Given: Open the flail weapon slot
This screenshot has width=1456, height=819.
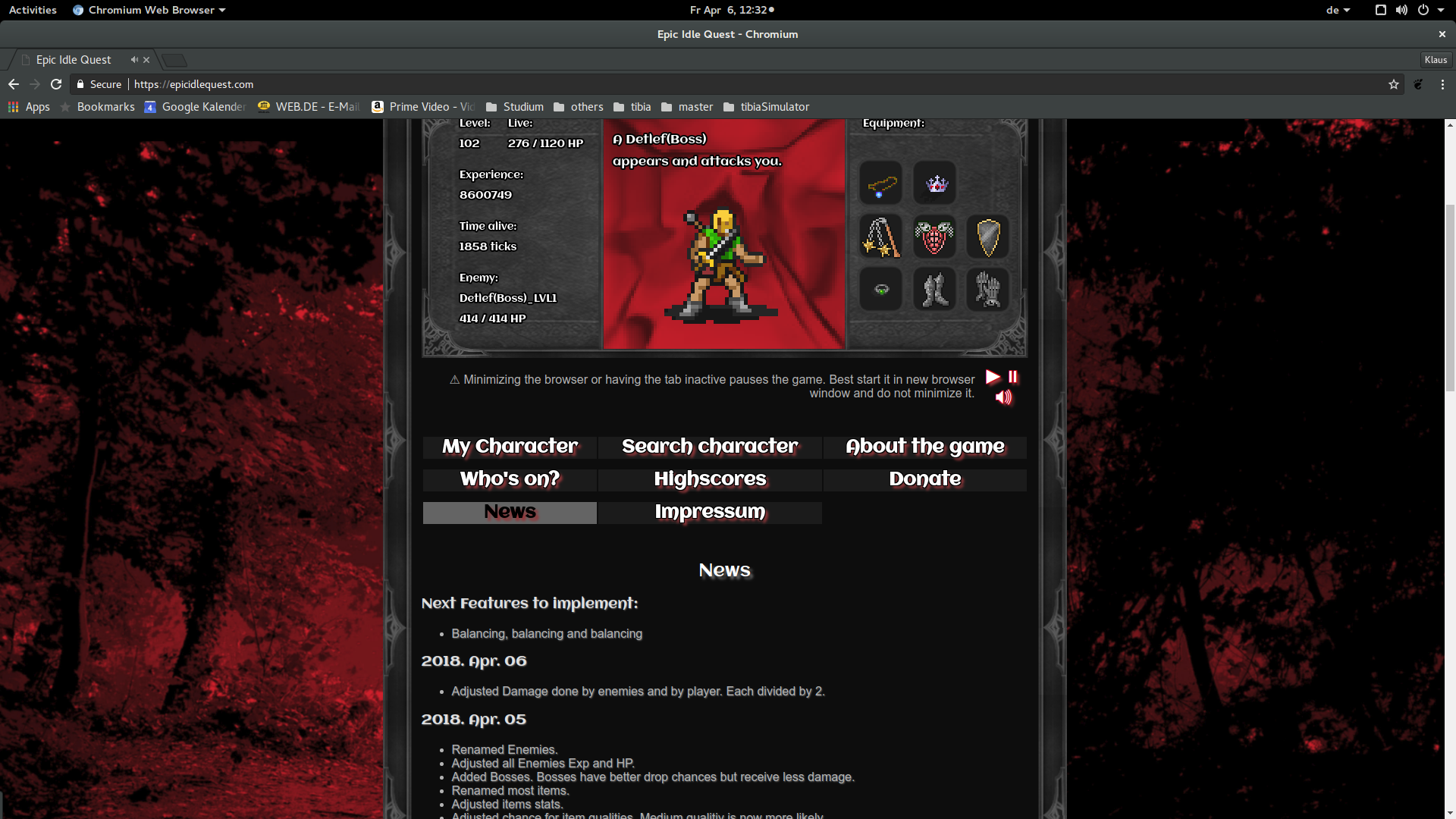Looking at the screenshot, I should click(x=880, y=237).
